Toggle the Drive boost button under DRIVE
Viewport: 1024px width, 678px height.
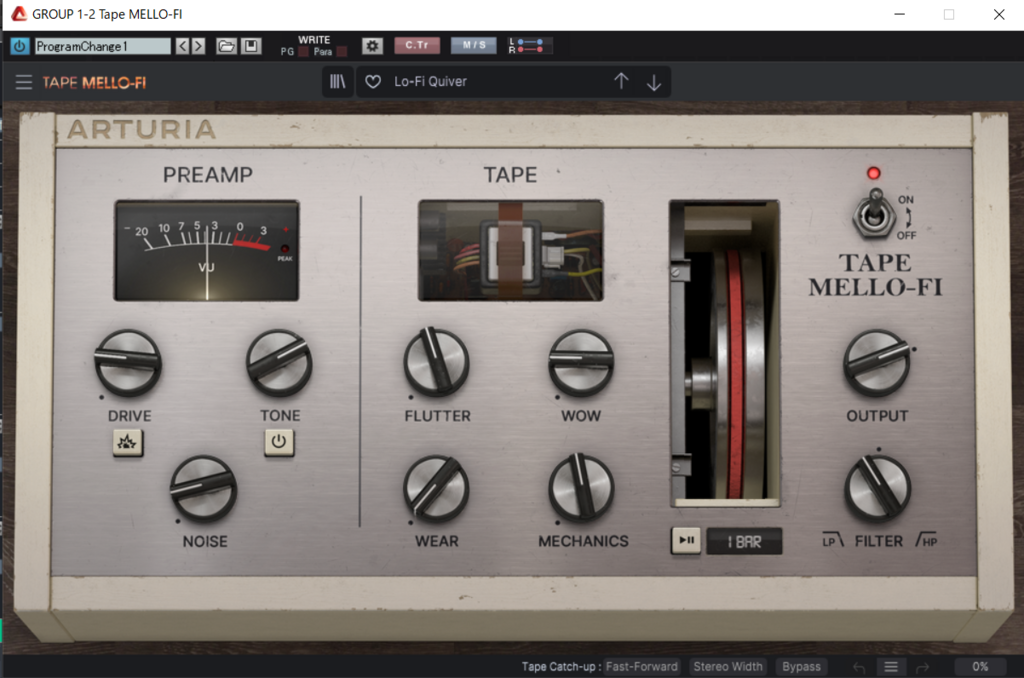pyautogui.click(x=127, y=442)
